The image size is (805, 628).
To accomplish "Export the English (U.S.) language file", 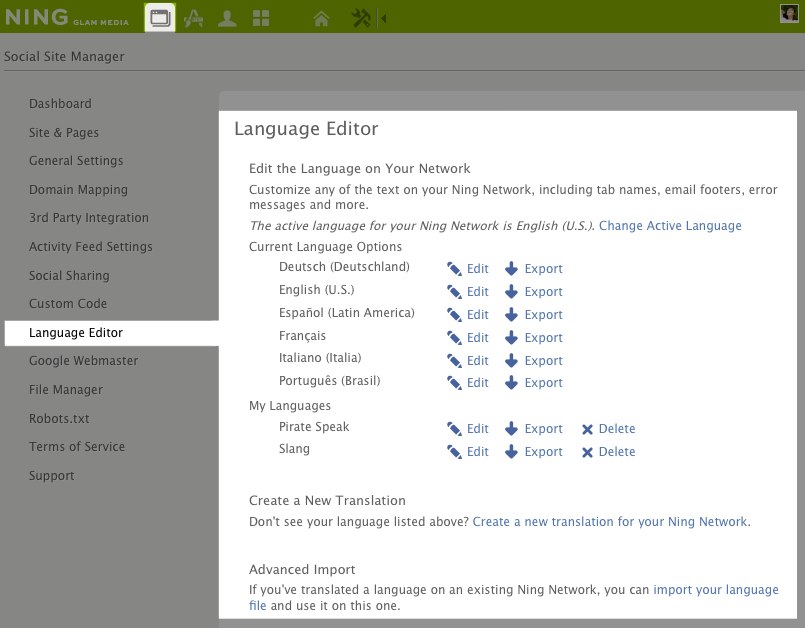I will pos(534,292).
